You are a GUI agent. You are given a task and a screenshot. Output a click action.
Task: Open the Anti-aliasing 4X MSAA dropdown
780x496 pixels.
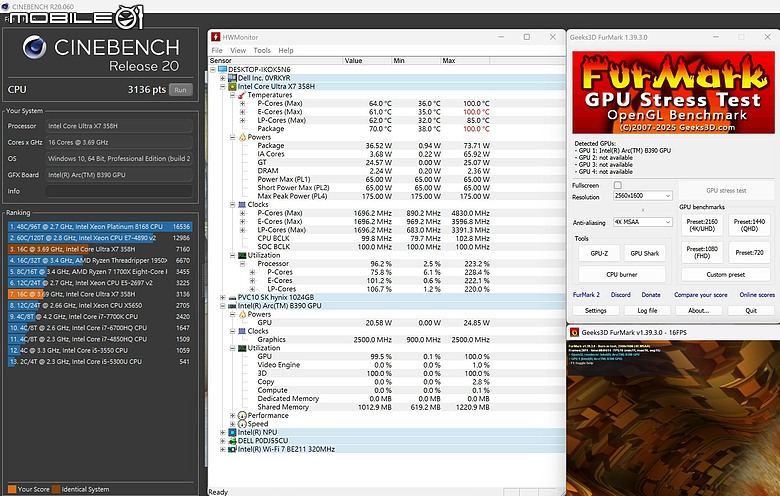tap(643, 222)
